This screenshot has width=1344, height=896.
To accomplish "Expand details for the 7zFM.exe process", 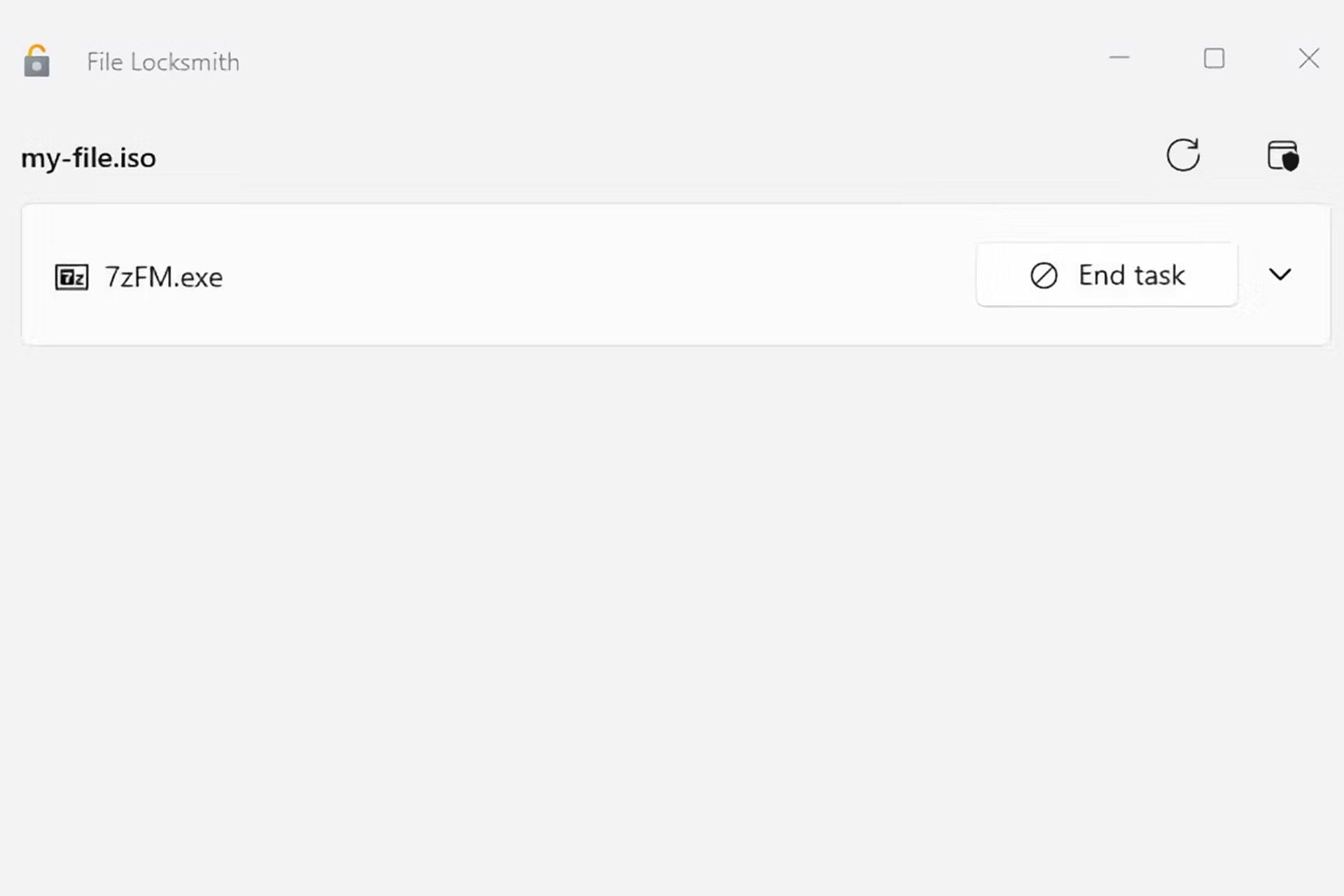I will 1281,275.
